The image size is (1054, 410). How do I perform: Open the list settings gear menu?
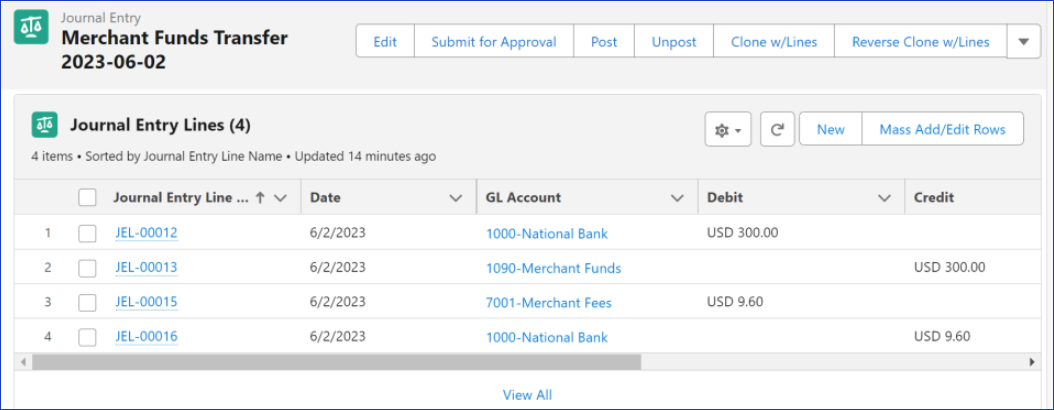click(x=727, y=130)
